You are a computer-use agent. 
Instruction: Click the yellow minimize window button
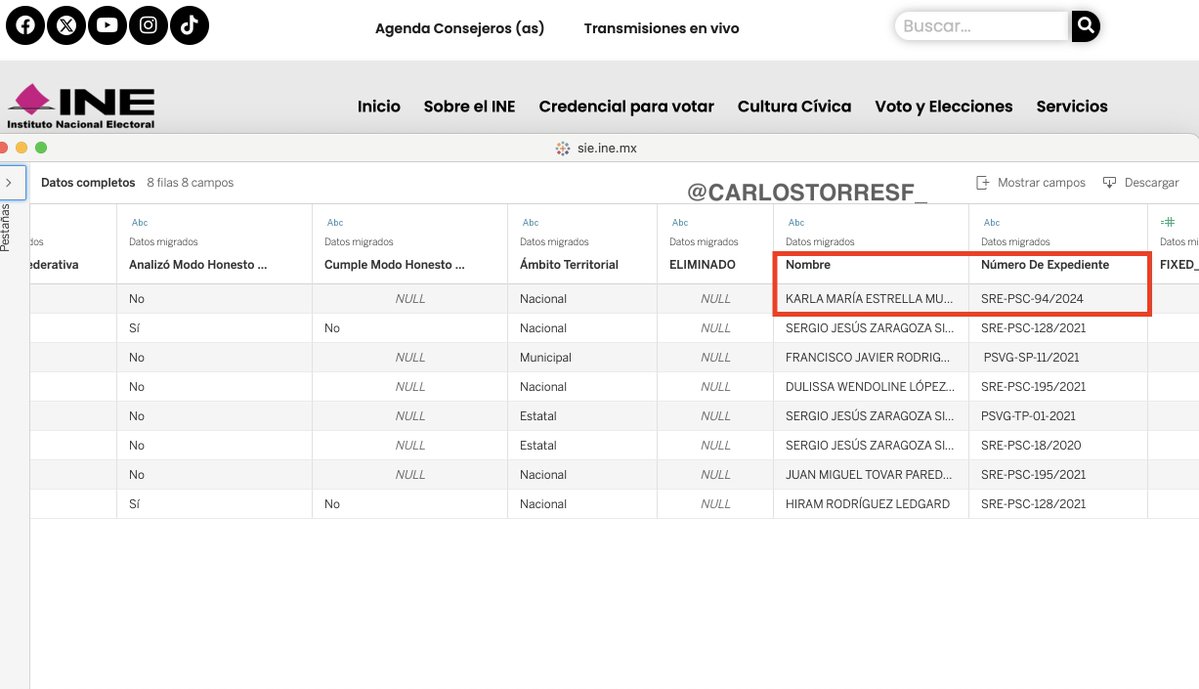21,148
